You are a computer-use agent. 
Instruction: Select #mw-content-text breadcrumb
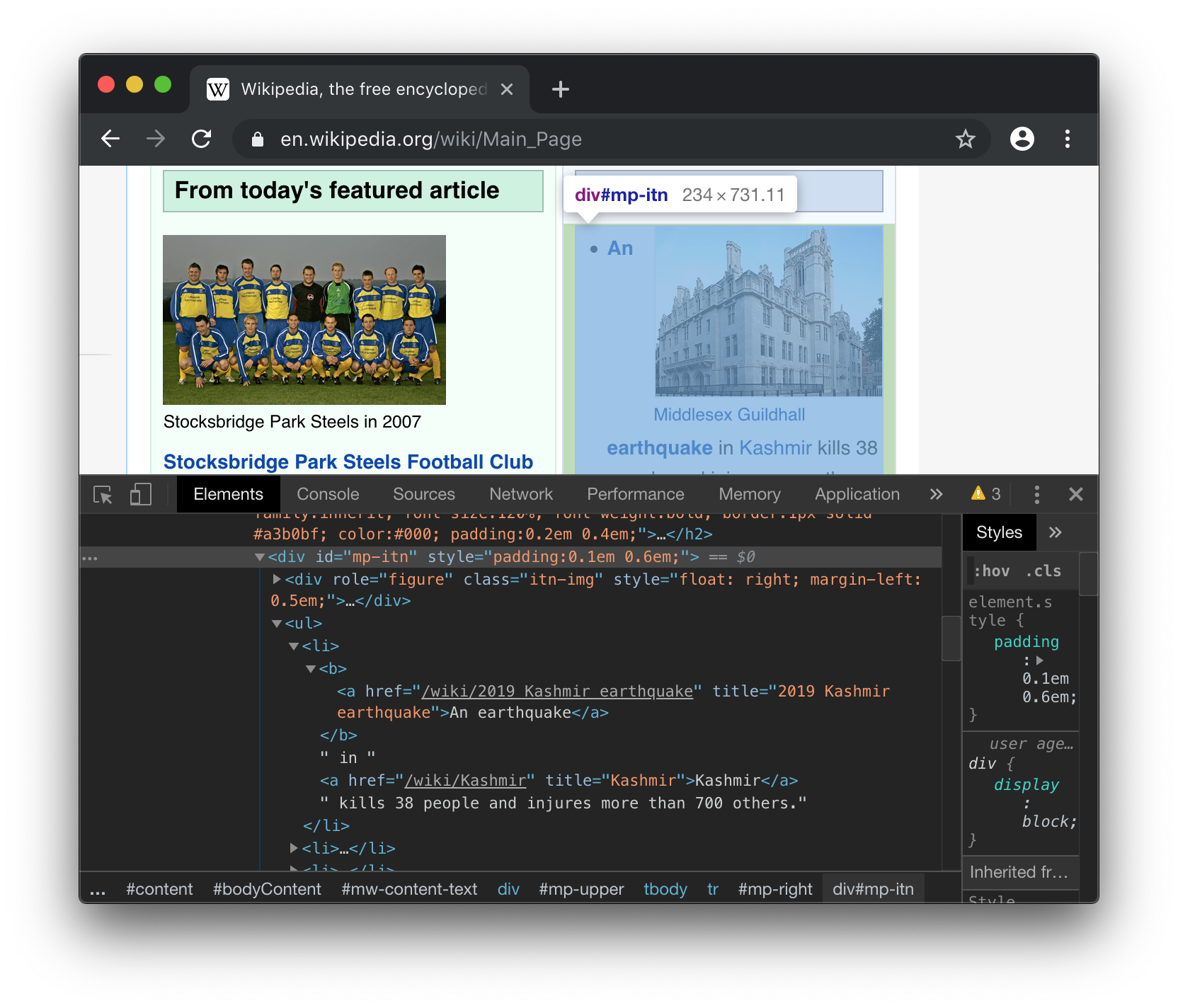tap(409, 889)
